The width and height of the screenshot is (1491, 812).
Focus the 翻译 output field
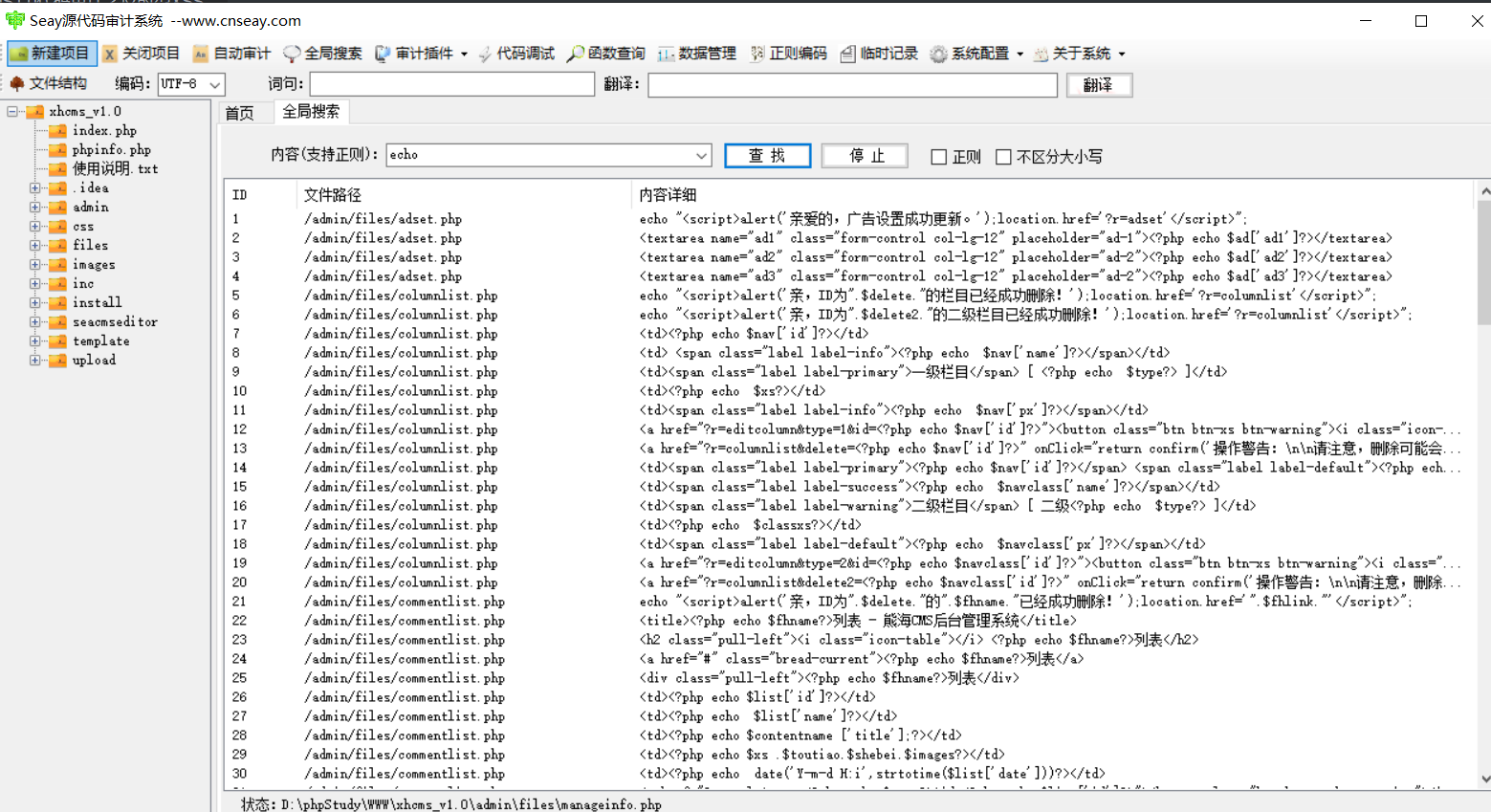[x=852, y=85]
